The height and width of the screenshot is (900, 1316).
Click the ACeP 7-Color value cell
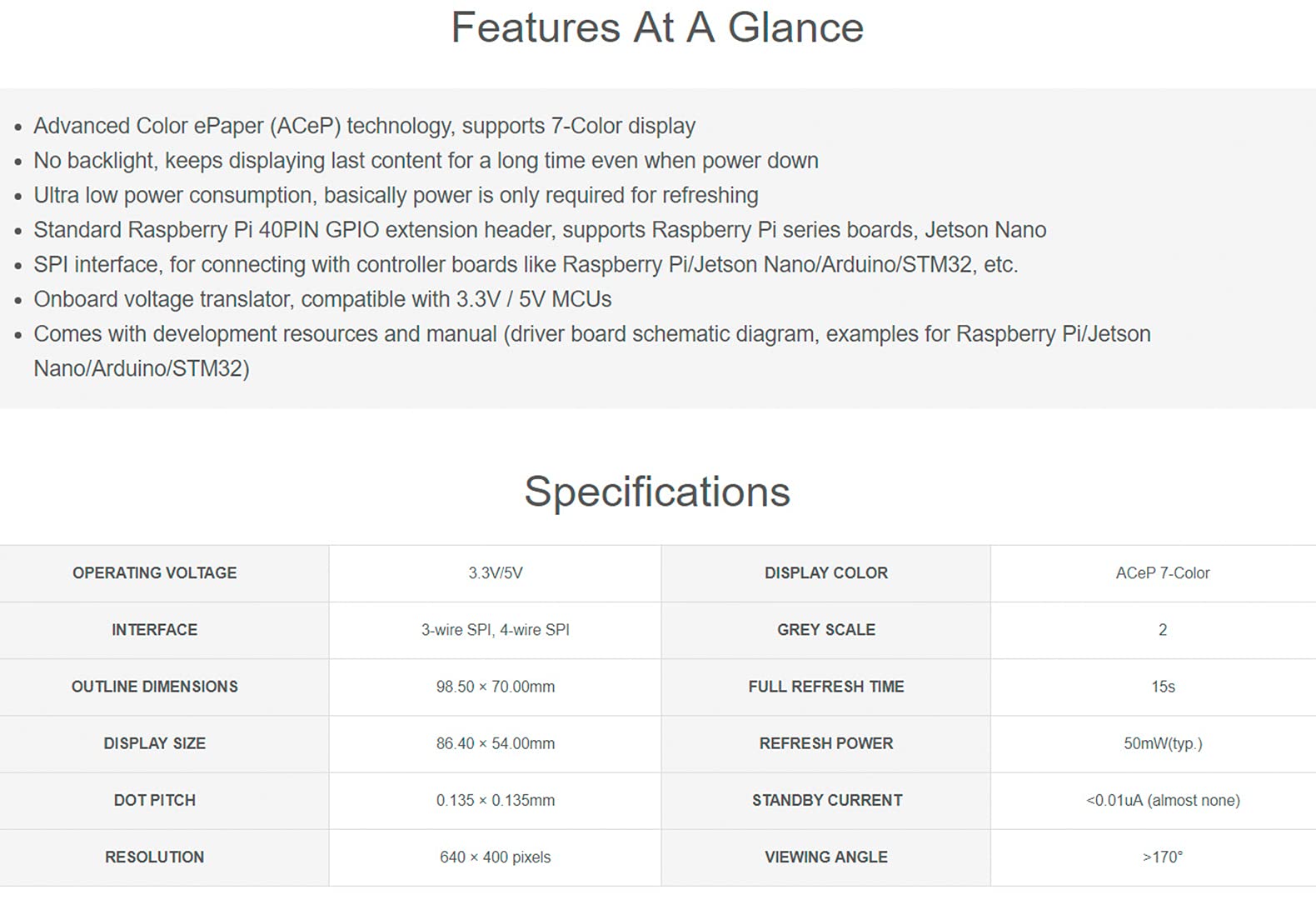tap(1163, 573)
